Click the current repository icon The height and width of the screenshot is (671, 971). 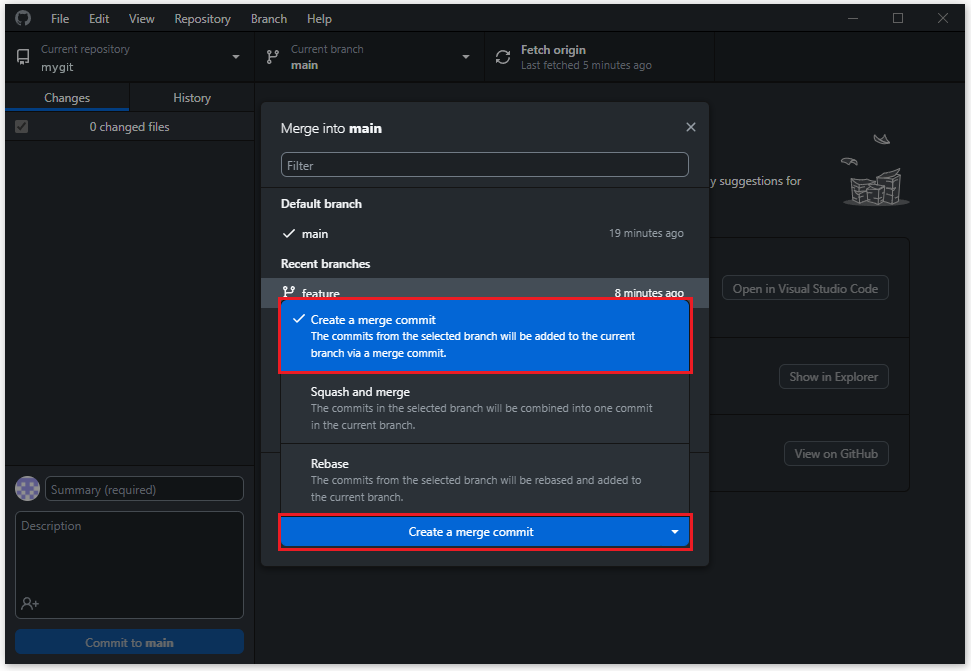pos(23,57)
